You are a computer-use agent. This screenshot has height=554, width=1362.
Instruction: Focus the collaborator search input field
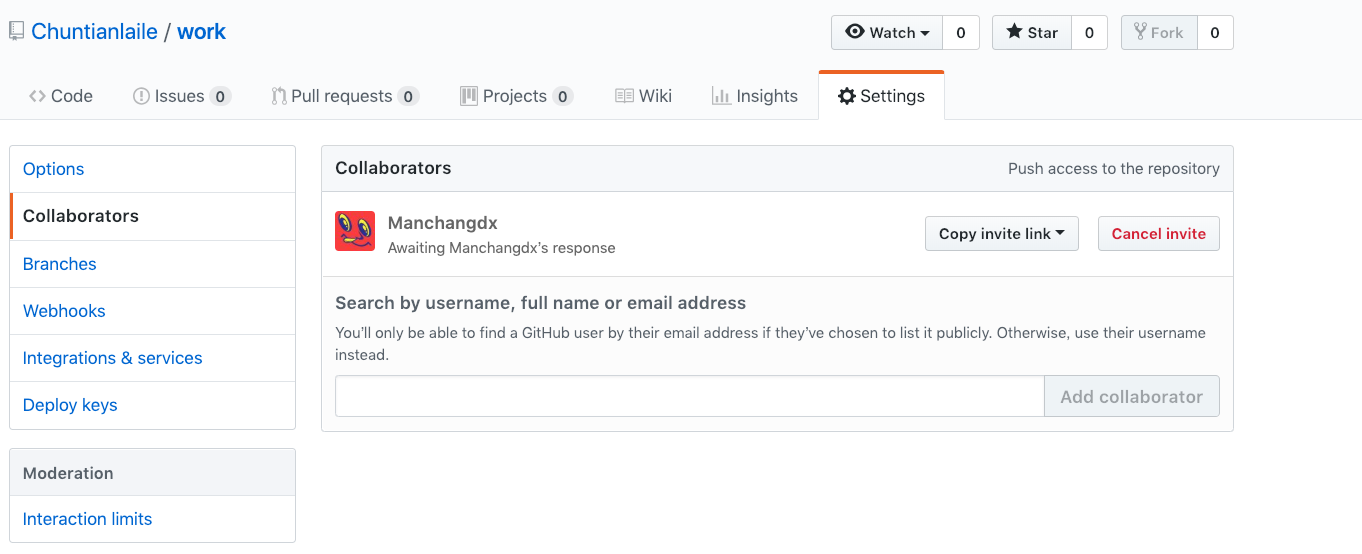coord(690,396)
